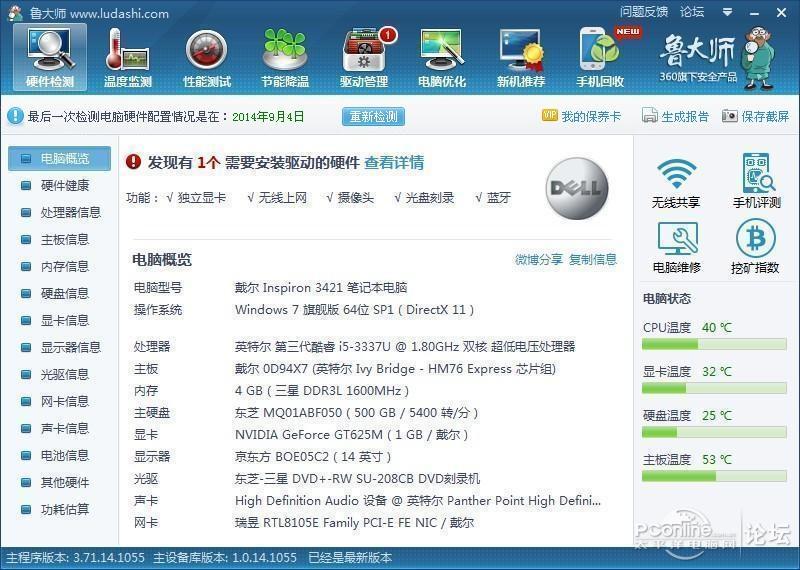The width and height of the screenshot is (800, 570).
Task: Click the 微博分享 share link
Action: point(539,260)
